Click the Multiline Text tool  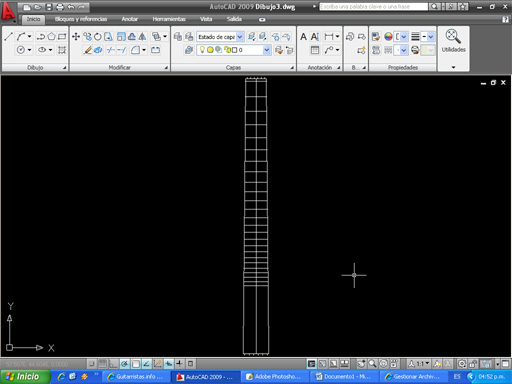303,36
